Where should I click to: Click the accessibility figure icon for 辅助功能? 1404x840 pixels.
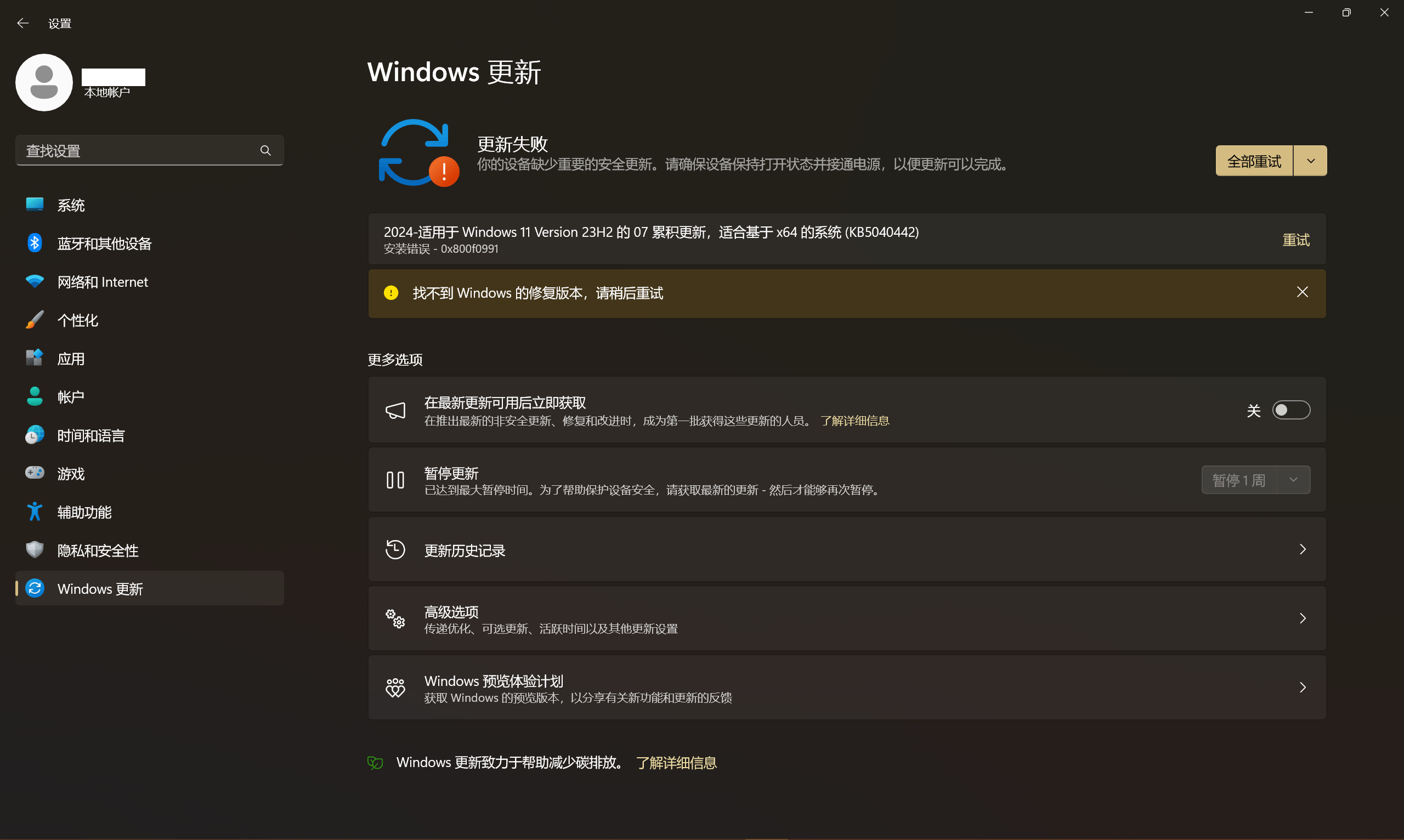pyautogui.click(x=35, y=511)
